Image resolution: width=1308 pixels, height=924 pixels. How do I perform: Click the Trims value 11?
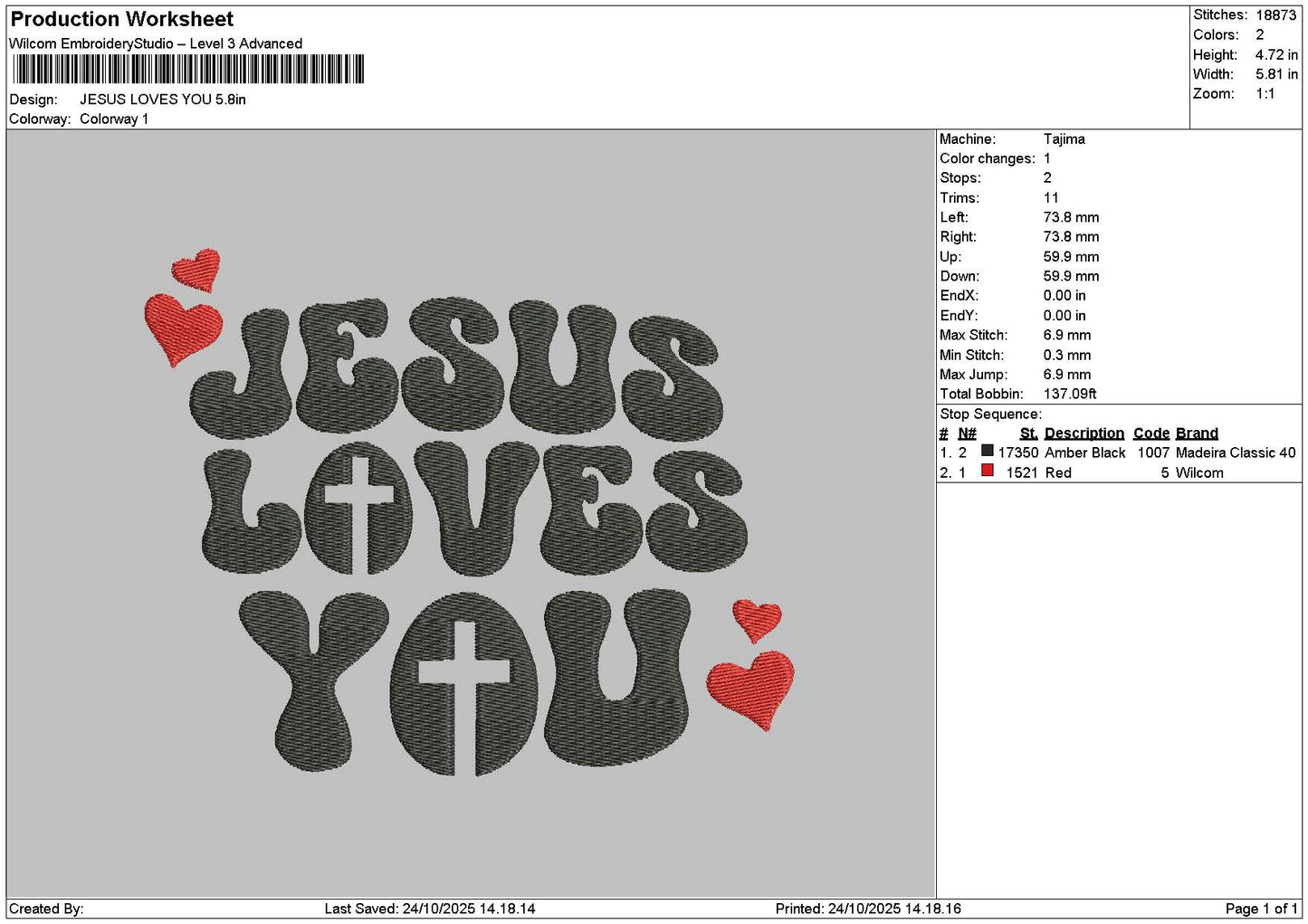coord(1051,198)
